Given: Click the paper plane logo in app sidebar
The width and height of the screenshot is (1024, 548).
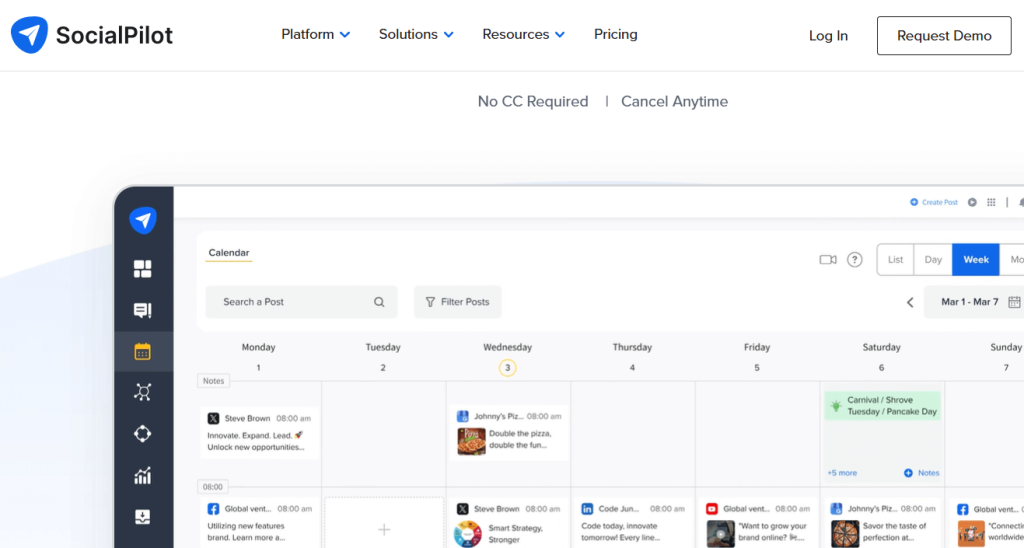Looking at the screenshot, I should (143, 220).
